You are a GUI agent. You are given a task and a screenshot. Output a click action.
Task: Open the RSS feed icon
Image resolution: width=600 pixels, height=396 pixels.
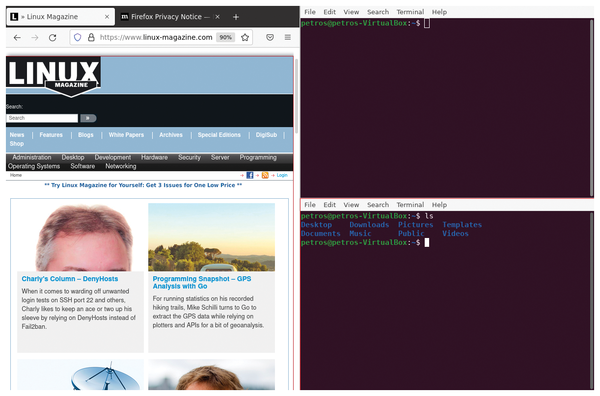265,175
